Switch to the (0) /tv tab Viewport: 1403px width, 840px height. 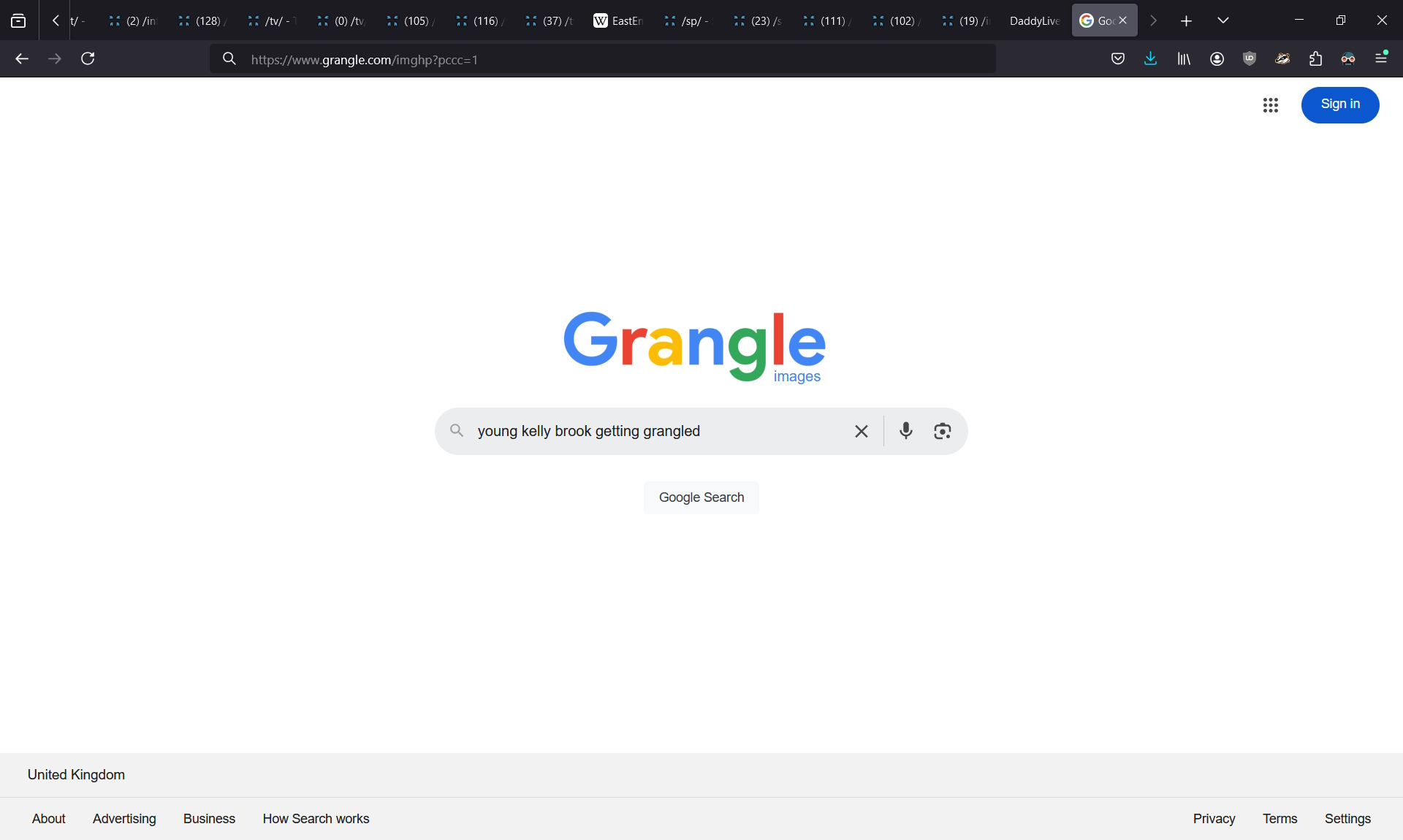tap(340, 20)
